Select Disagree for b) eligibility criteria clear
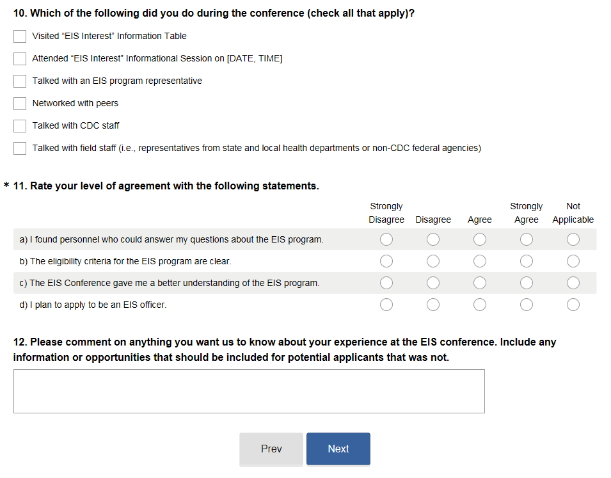Image resolution: width=611 pixels, height=478 pixels. pyautogui.click(x=433, y=262)
